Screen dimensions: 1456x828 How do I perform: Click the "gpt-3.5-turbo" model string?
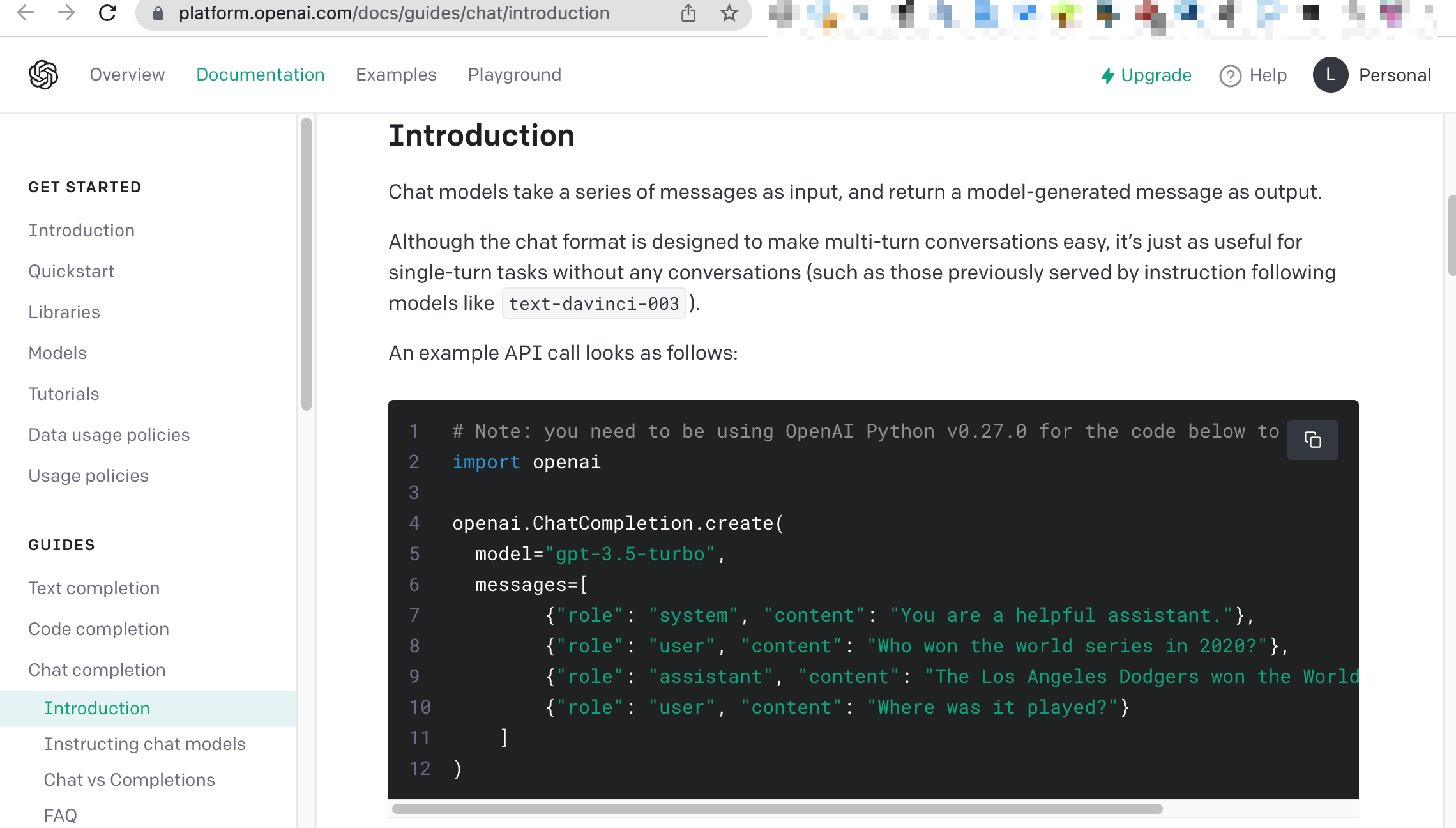630,554
